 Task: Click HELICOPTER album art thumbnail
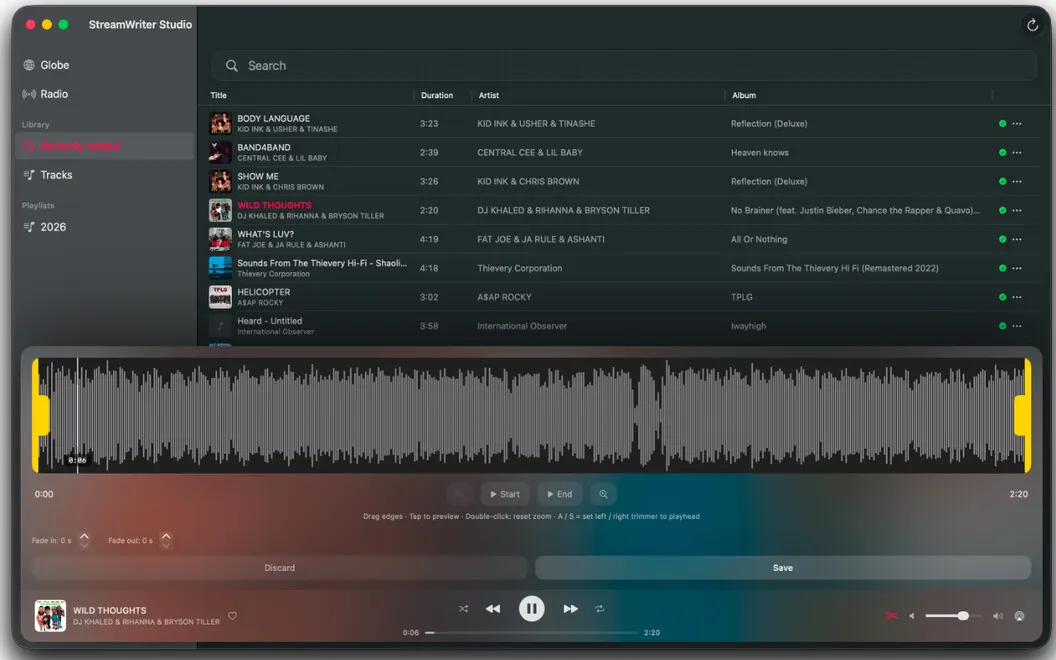click(x=220, y=297)
